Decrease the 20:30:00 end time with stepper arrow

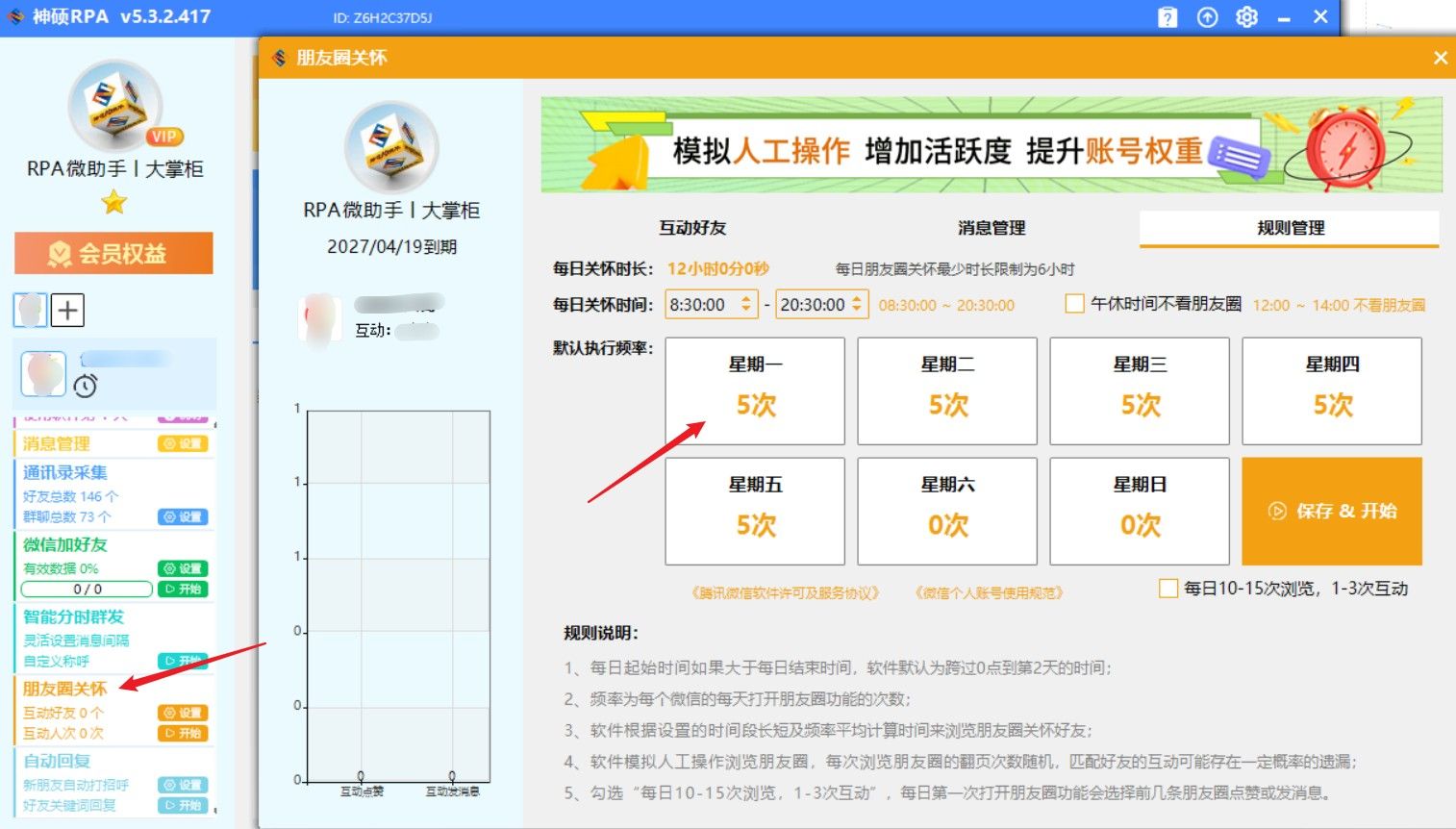(856, 309)
